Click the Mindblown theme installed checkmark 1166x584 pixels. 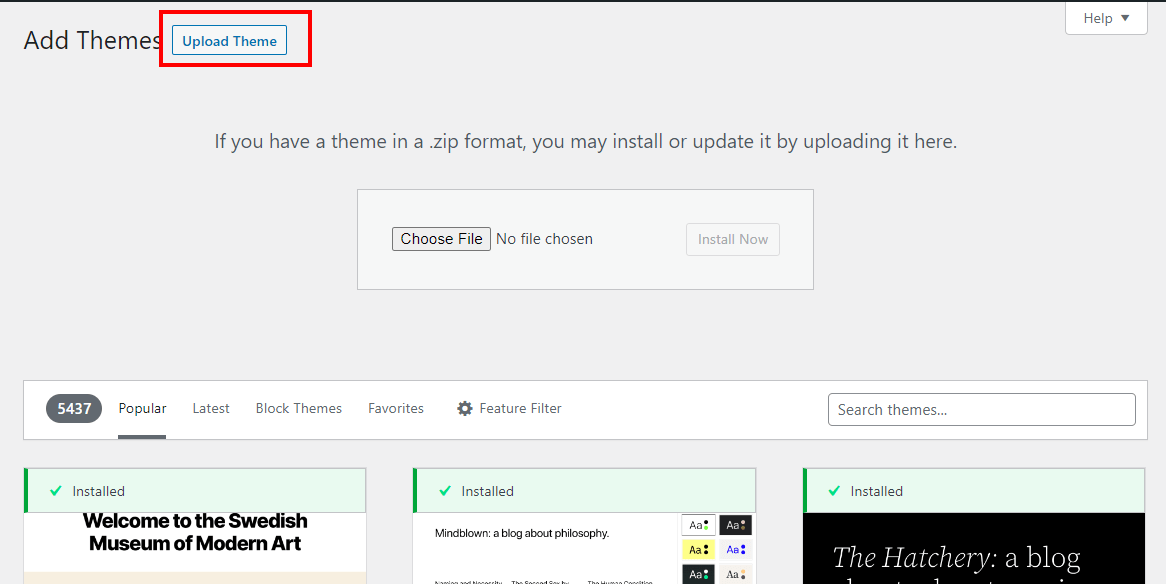[443, 491]
